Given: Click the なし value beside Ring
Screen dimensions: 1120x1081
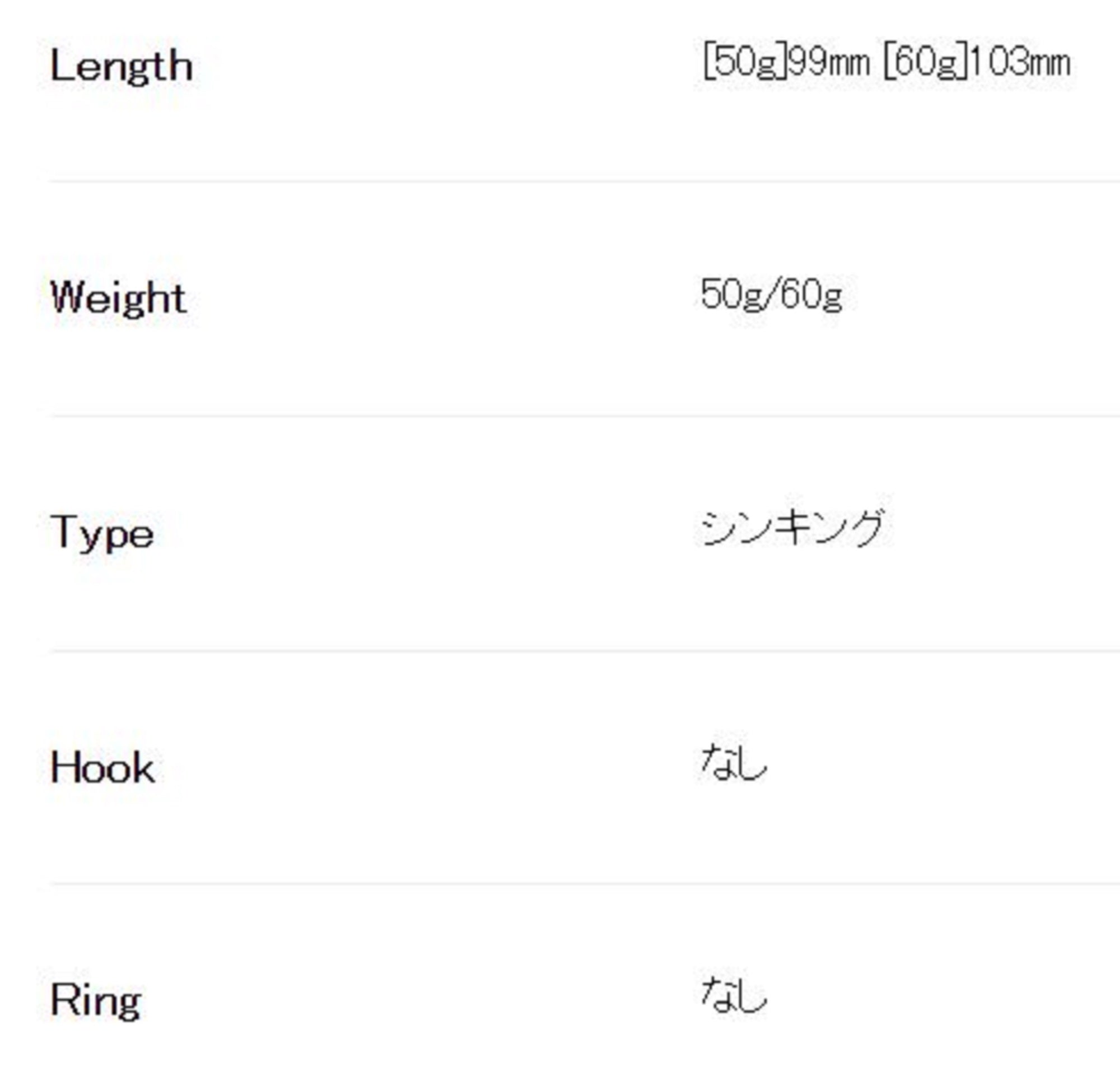Looking at the screenshot, I should click(734, 996).
